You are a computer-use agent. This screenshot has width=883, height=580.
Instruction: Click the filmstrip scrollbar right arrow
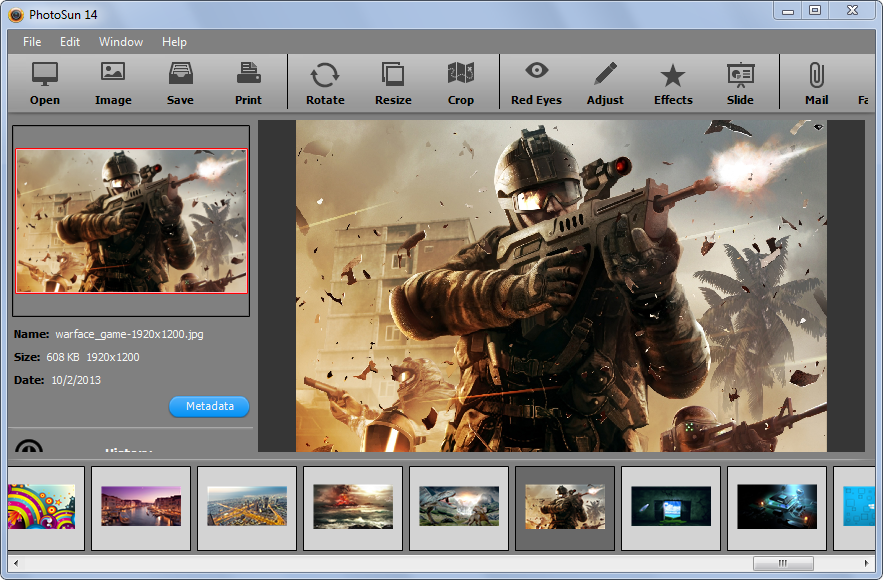866,563
